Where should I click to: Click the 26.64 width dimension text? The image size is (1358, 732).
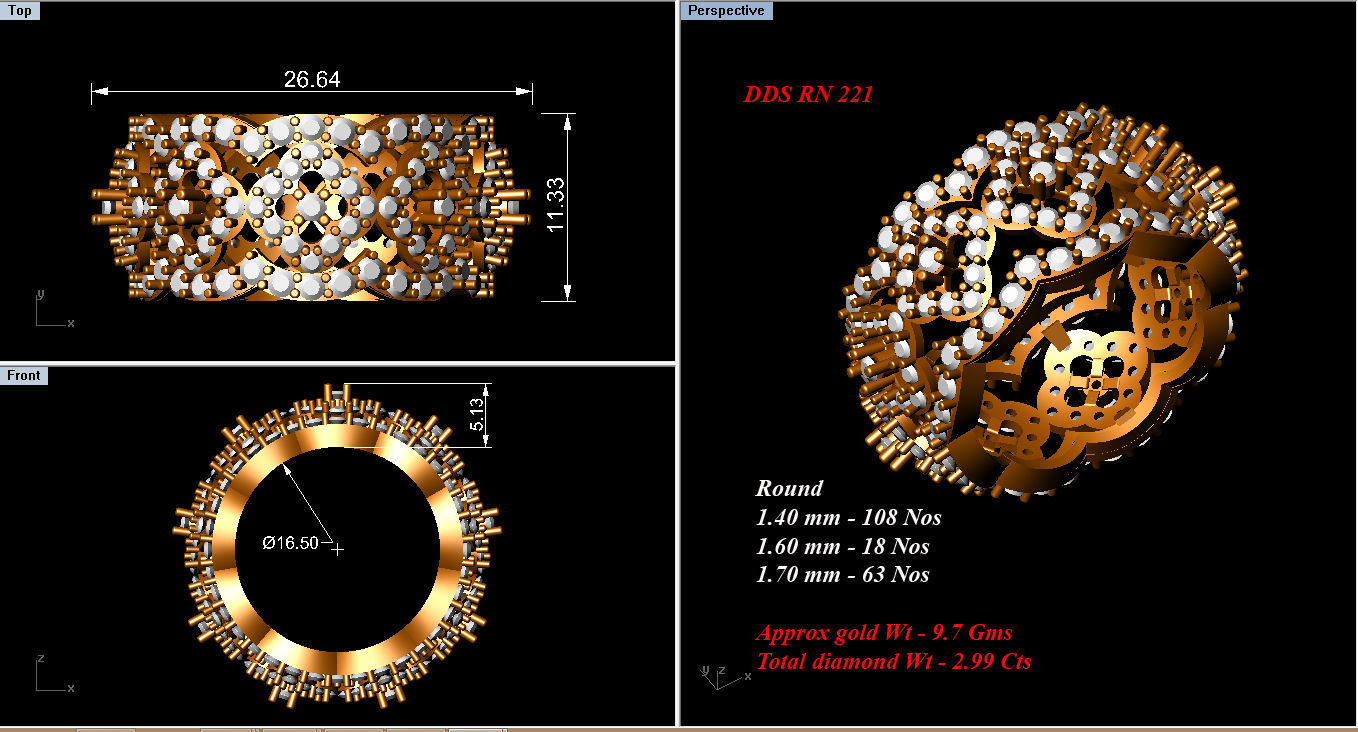click(312, 80)
